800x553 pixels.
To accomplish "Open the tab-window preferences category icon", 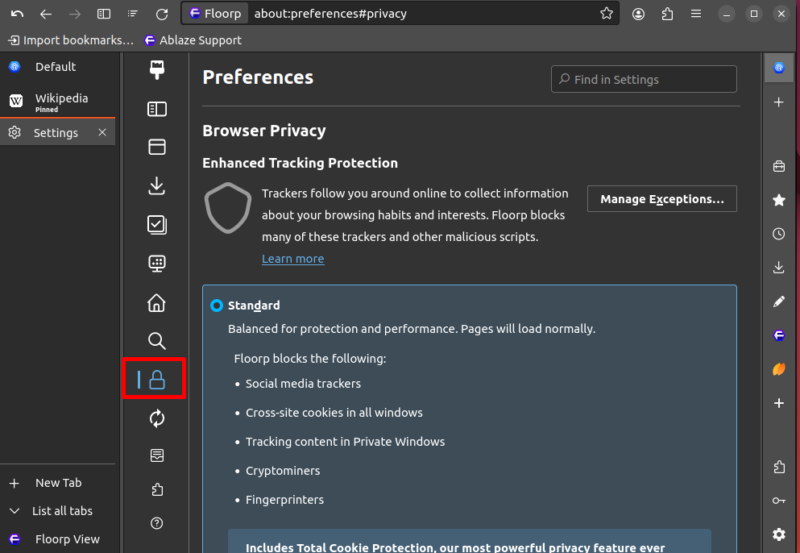I will tap(157, 147).
